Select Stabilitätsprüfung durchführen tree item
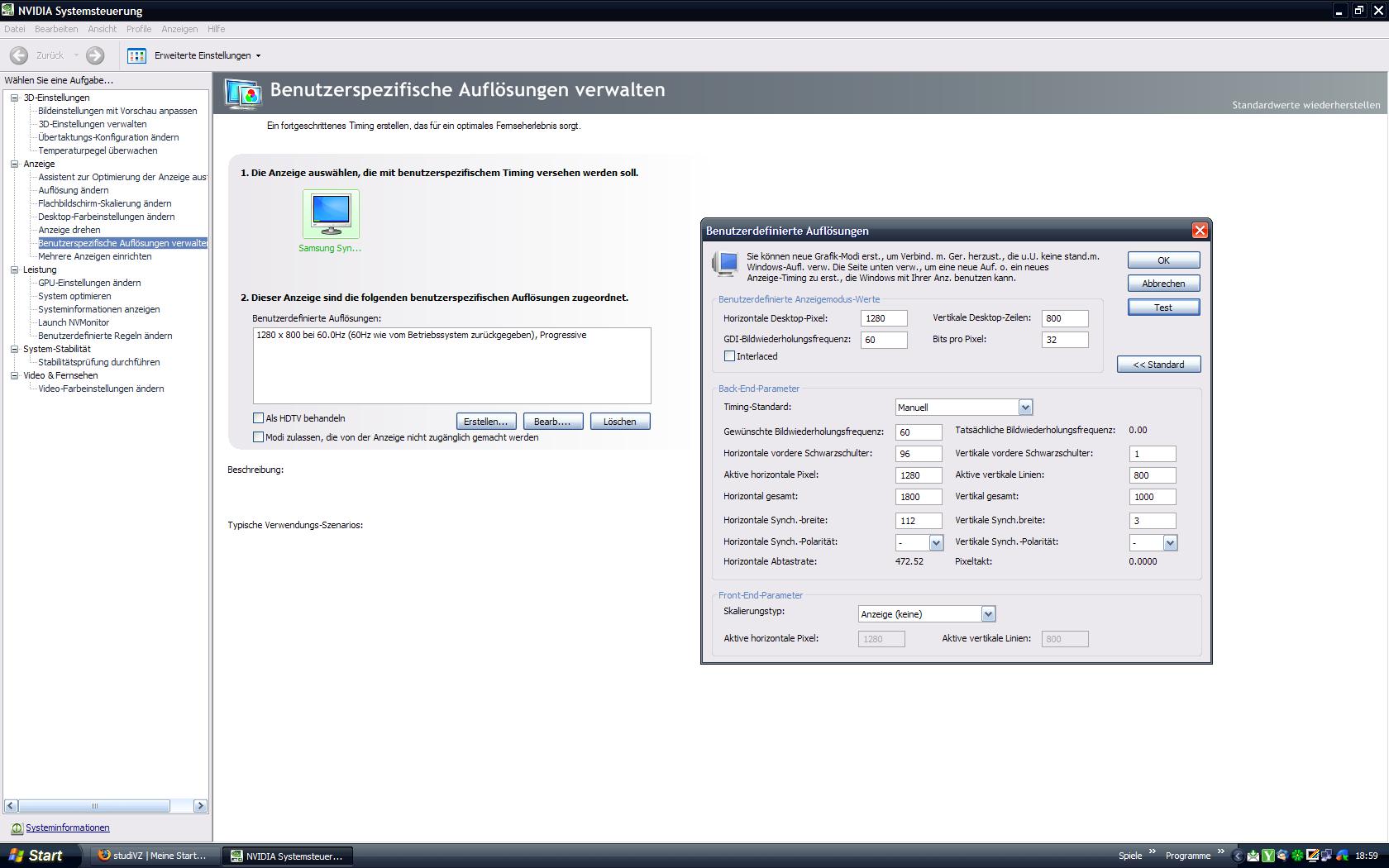The image size is (1389, 868). [99, 362]
